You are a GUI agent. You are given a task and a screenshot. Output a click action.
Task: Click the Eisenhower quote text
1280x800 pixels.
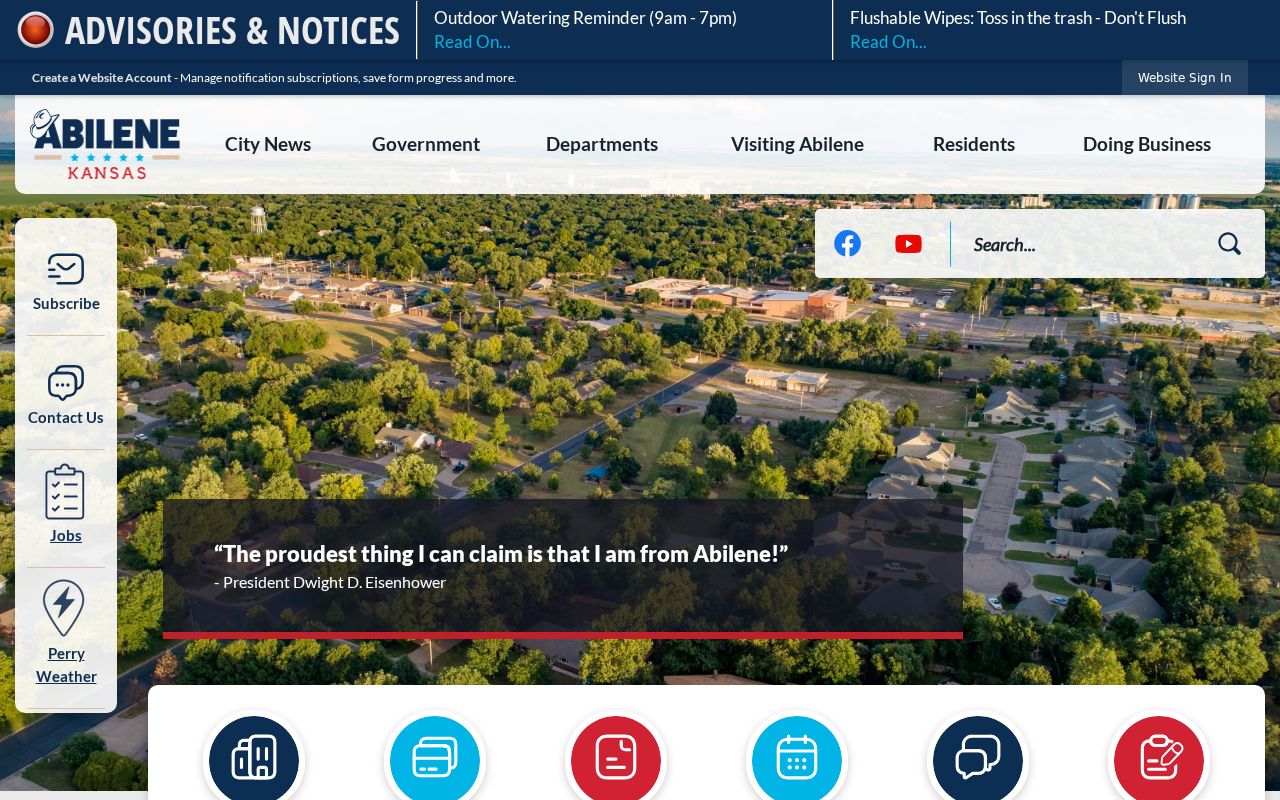click(x=501, y=553)
